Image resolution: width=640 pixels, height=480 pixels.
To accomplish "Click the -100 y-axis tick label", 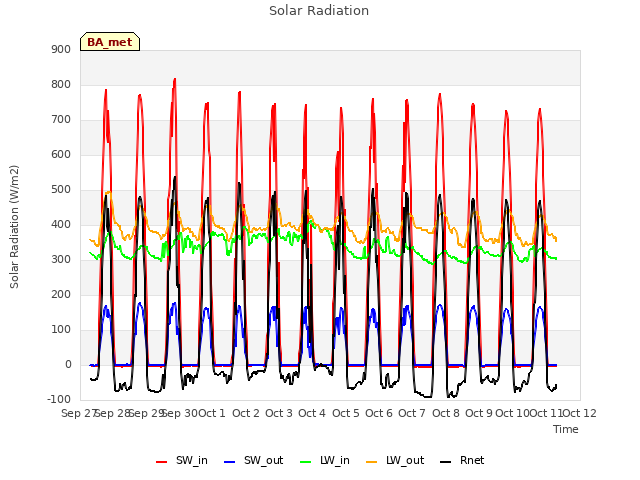I will (x=59, y=400).
